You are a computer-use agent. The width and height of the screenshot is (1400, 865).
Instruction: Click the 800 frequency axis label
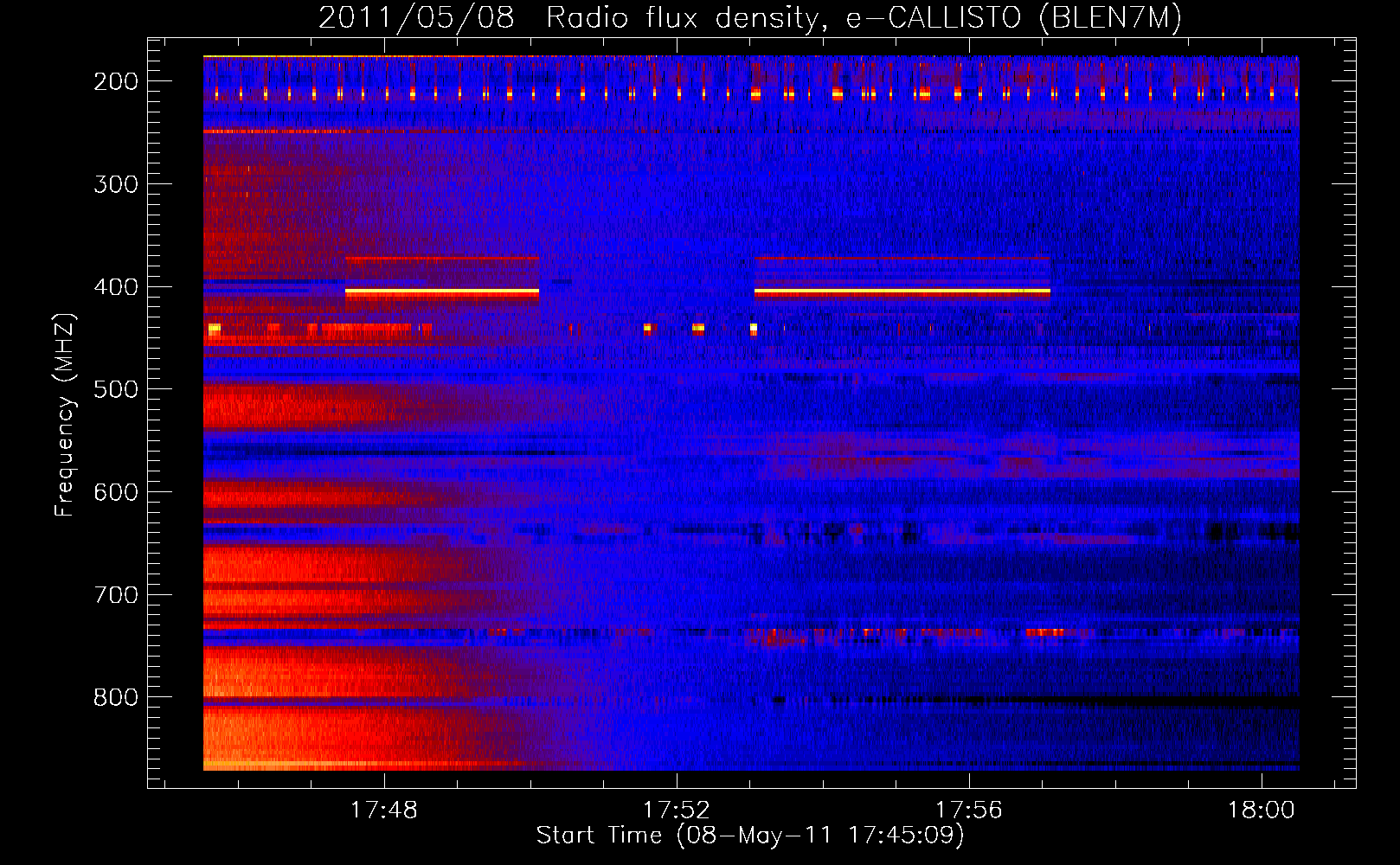(x=116, y=697)
